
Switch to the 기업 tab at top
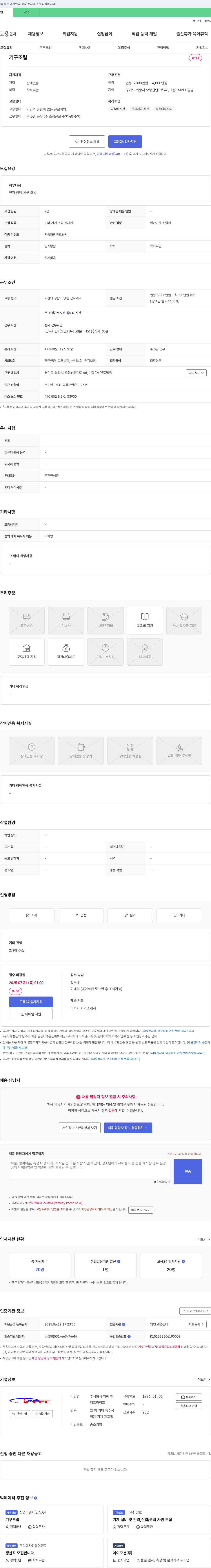coord(26,12)
